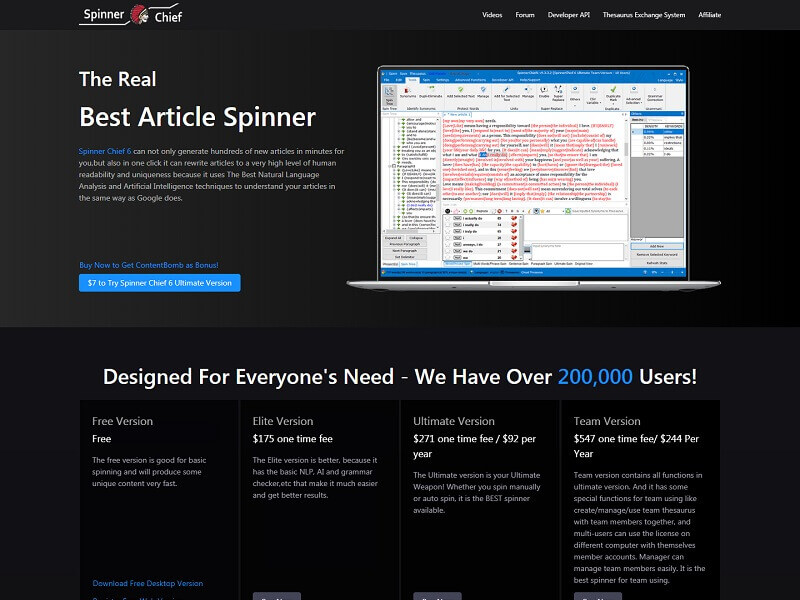The height and width of the screenshot is (600, 800).
Task: Click the Free Version card title
Action: point(122,421)
